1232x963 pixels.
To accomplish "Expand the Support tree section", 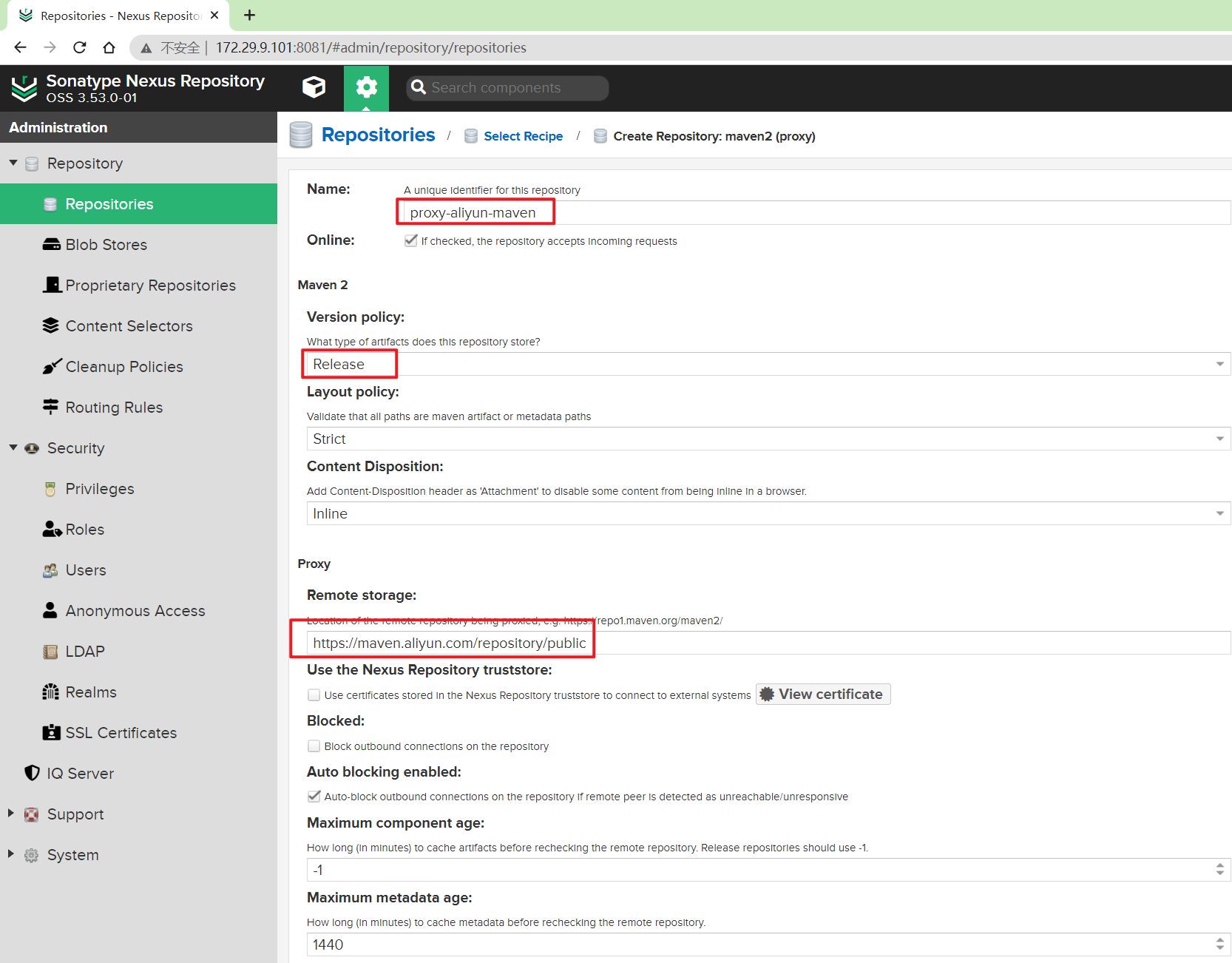I will tap(11, 813).
